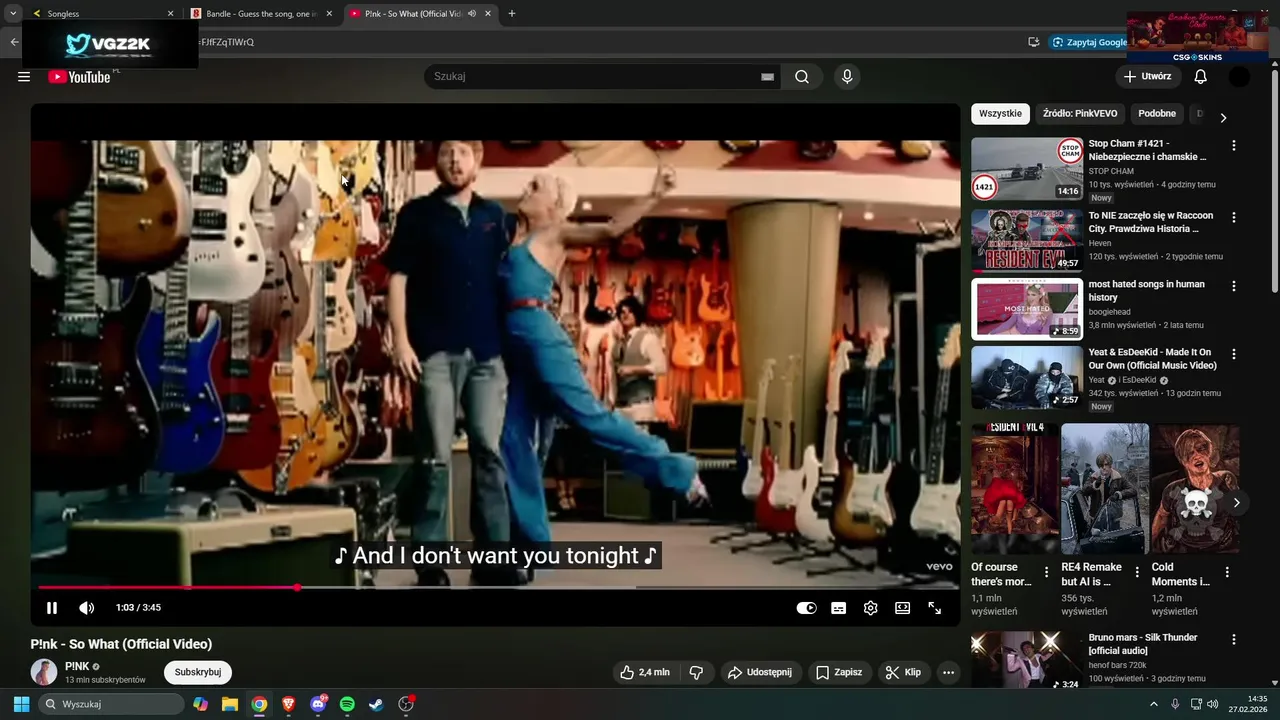Open options for Bruno mars Silk Thunder

[x=1233, y=639]
